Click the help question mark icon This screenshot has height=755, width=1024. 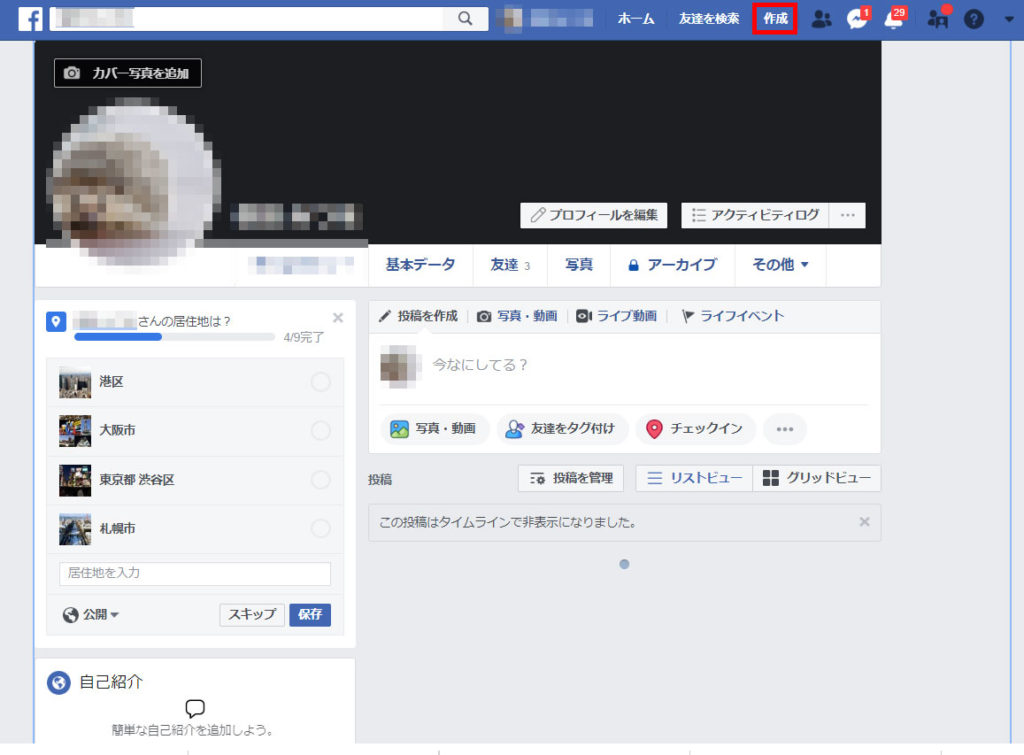(973, 19)
